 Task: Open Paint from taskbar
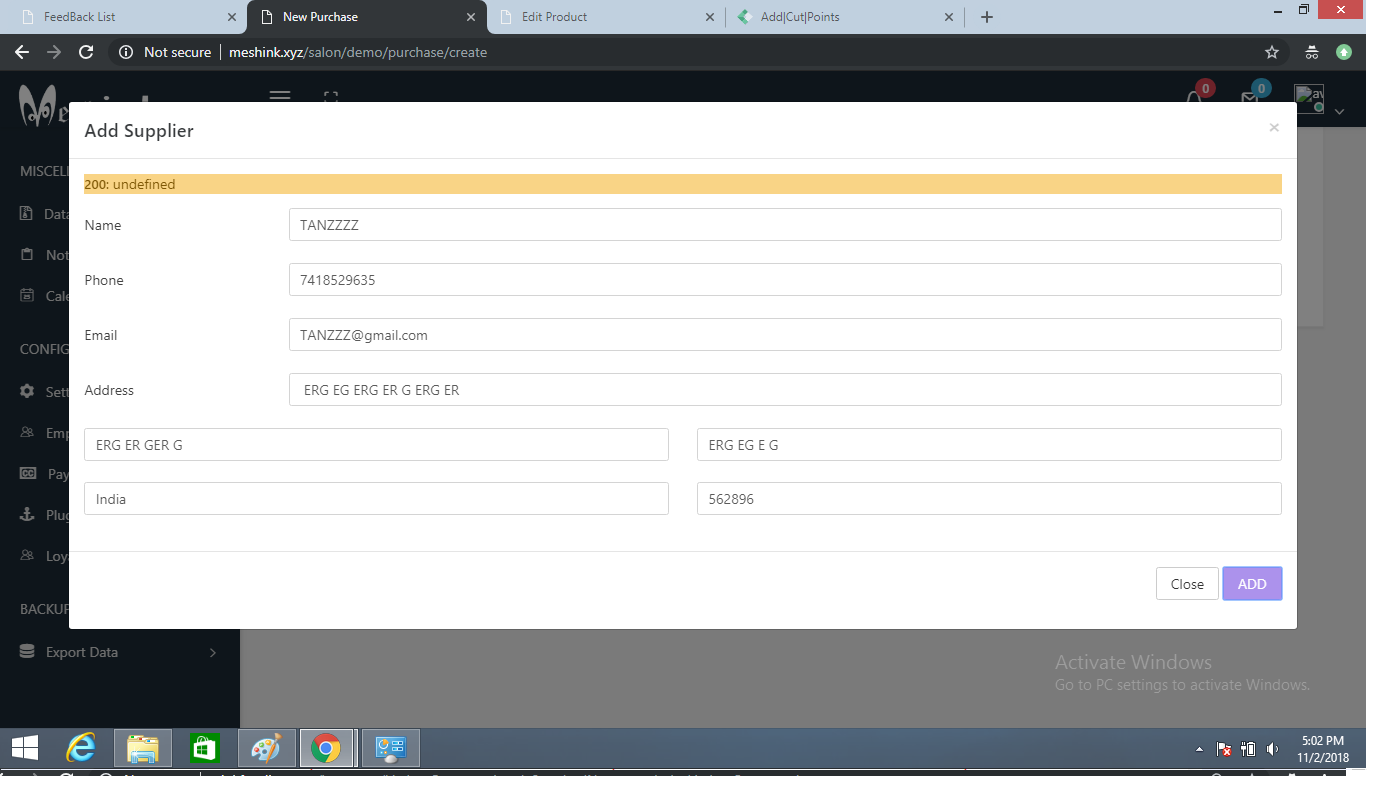(x=266, y=748)
